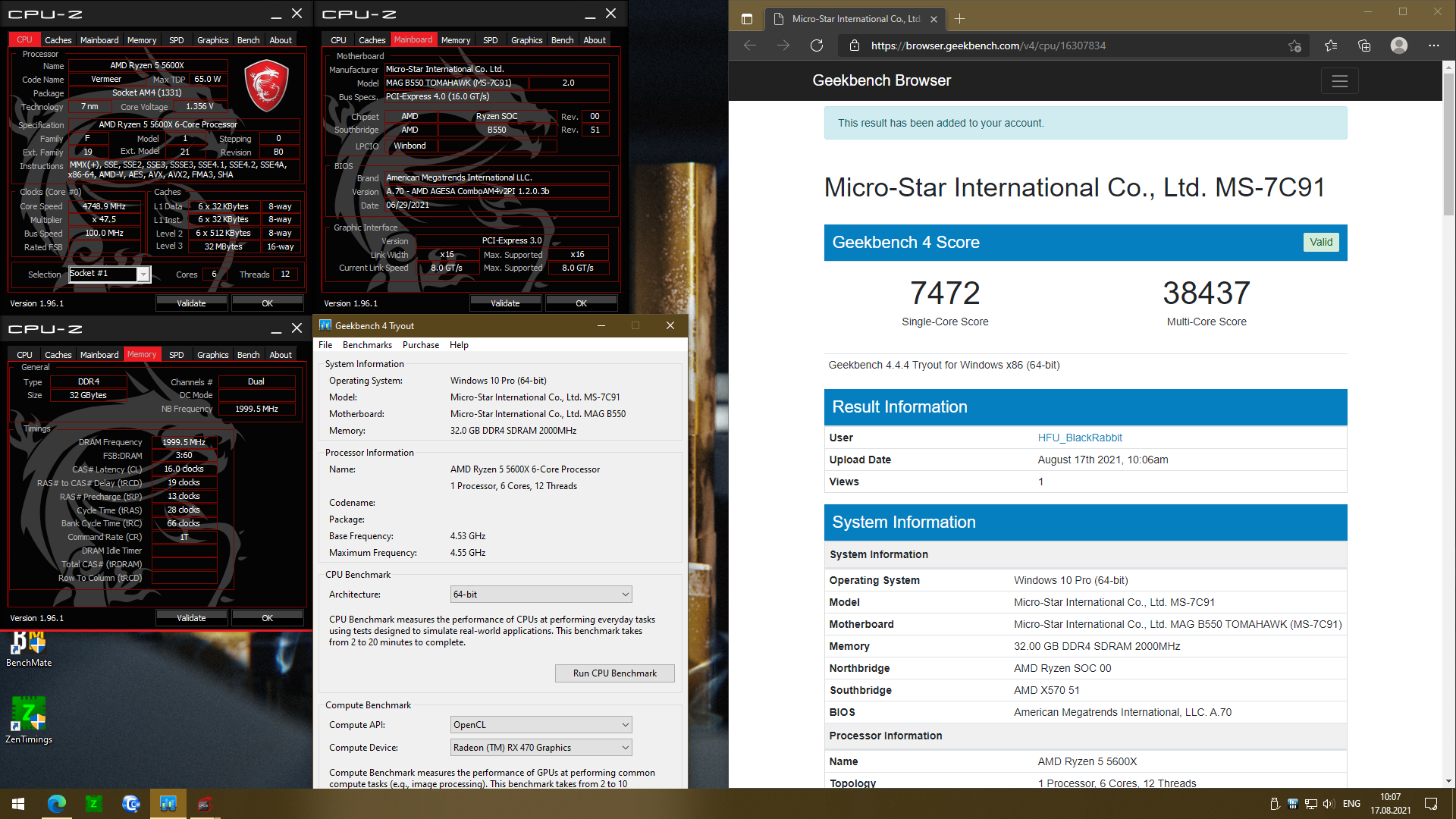This screenshot has height=819, width=1456.
Task: Select Graphics tab in Memory CPU-Z window
Action: point(212,354)
